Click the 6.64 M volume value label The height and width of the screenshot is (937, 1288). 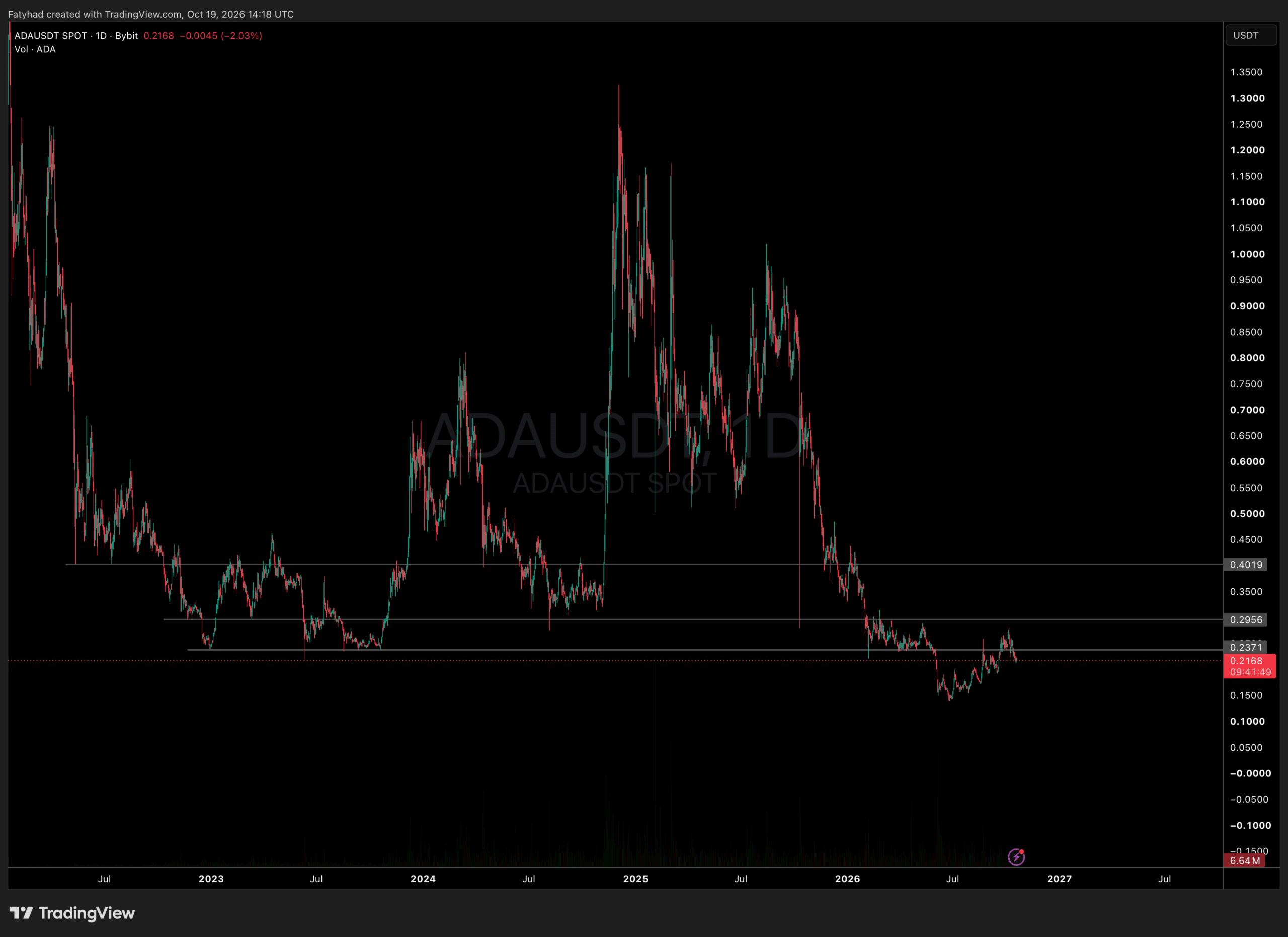[1245, 861]
